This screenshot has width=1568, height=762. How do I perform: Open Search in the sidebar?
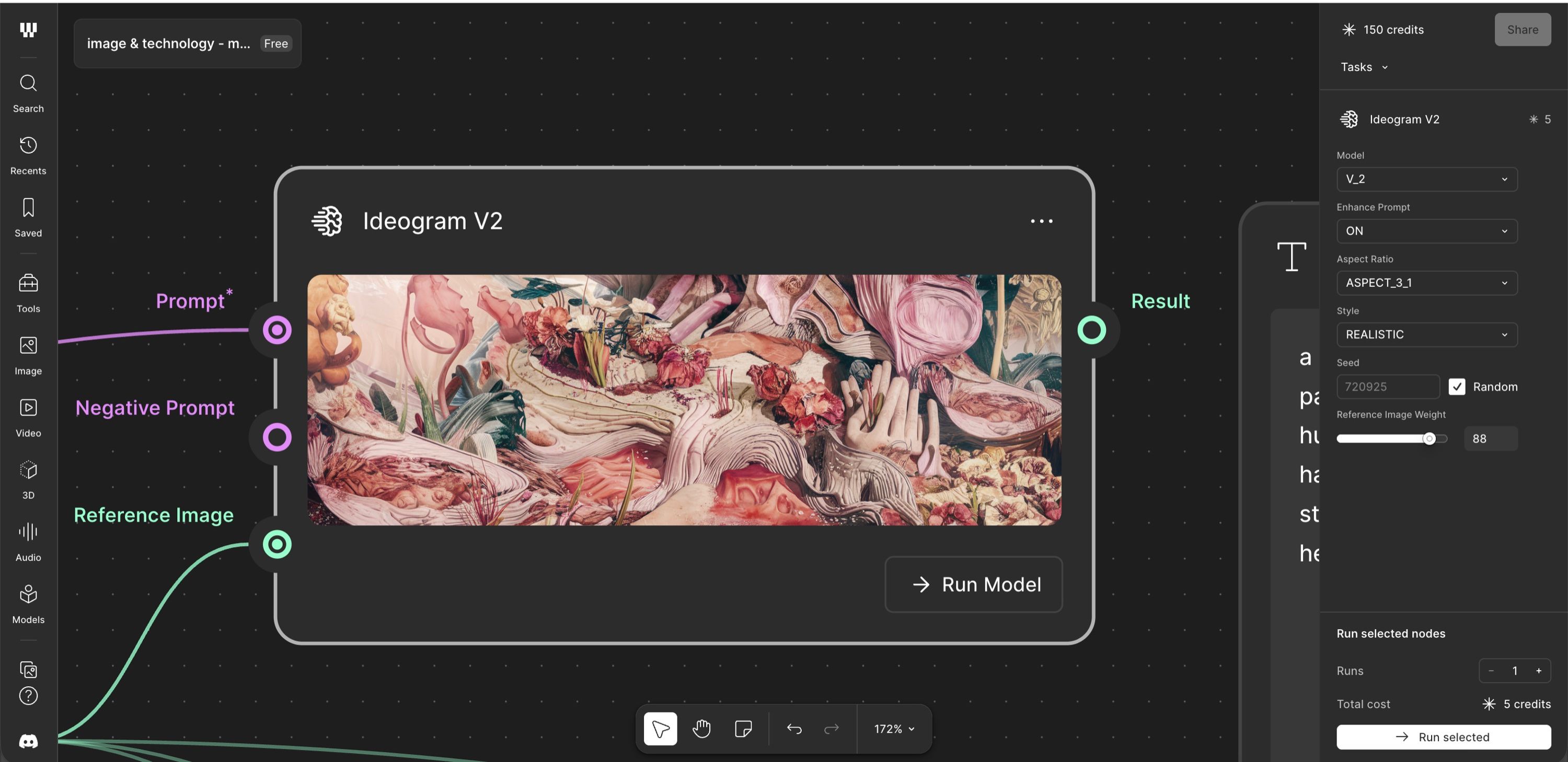coord(28,94)
